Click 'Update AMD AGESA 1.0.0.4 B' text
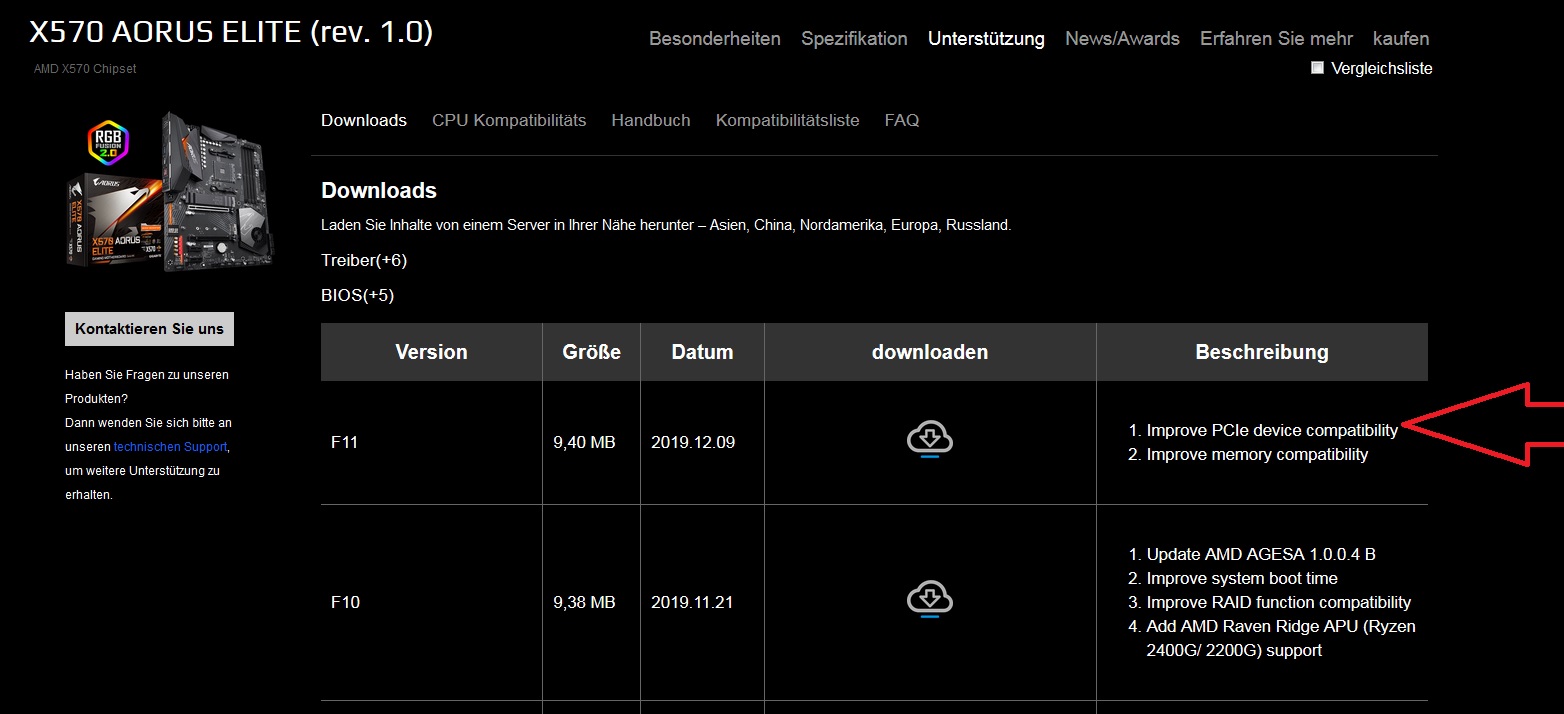Image resolution: width=1564 pixels, height=714 pixels. click(1261, 554)
